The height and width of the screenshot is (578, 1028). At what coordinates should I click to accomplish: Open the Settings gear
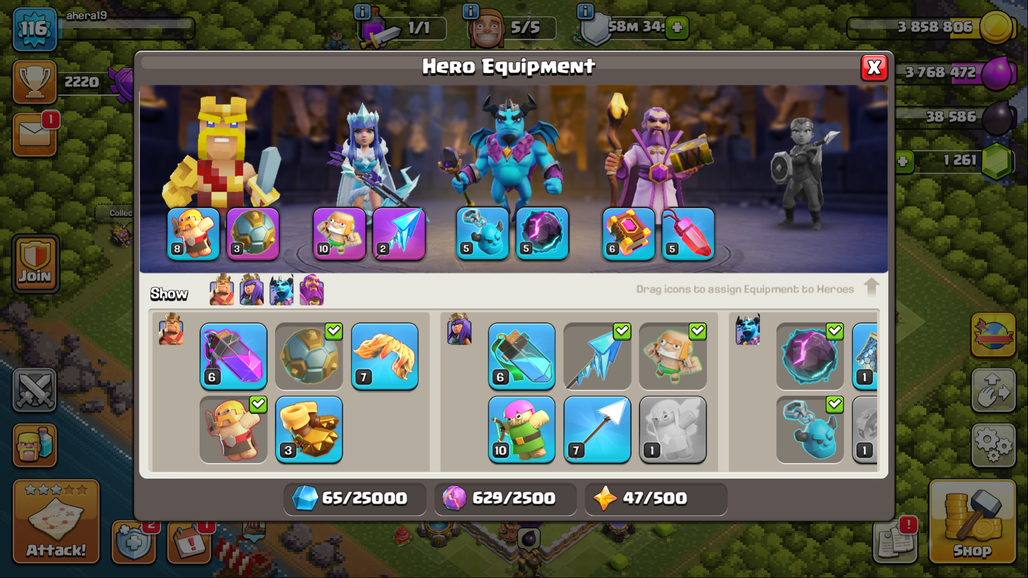[993, 445]
